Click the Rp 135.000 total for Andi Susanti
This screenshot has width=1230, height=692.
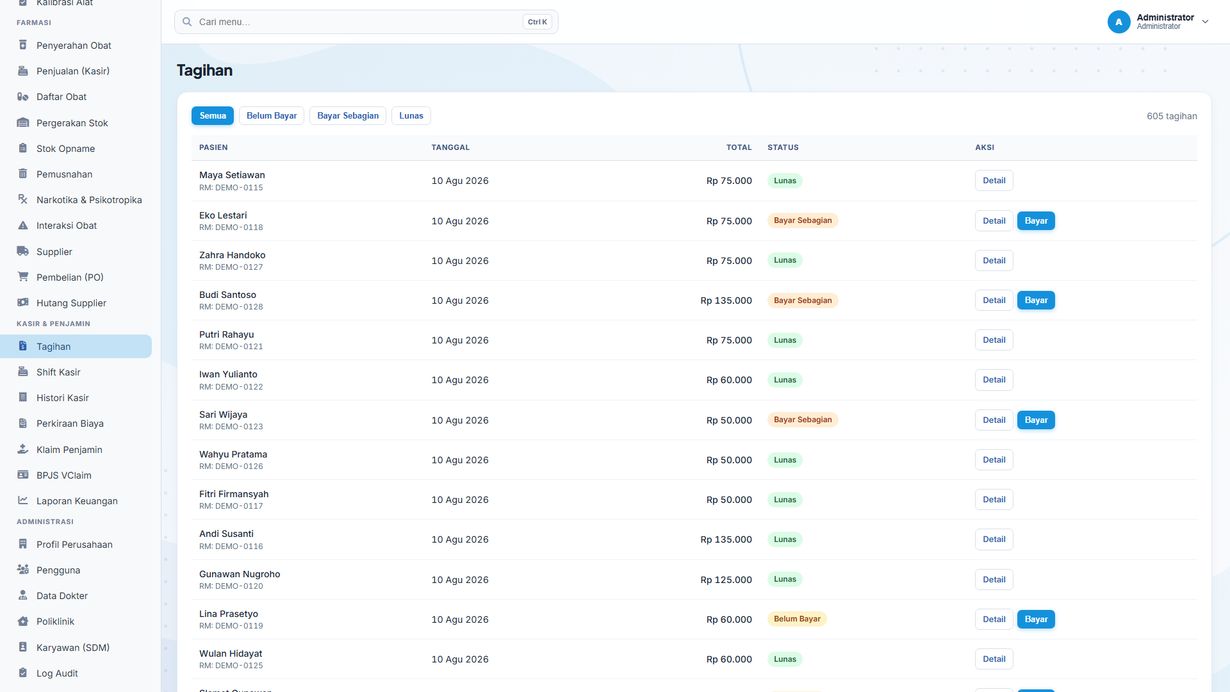(x=726, y=540)
